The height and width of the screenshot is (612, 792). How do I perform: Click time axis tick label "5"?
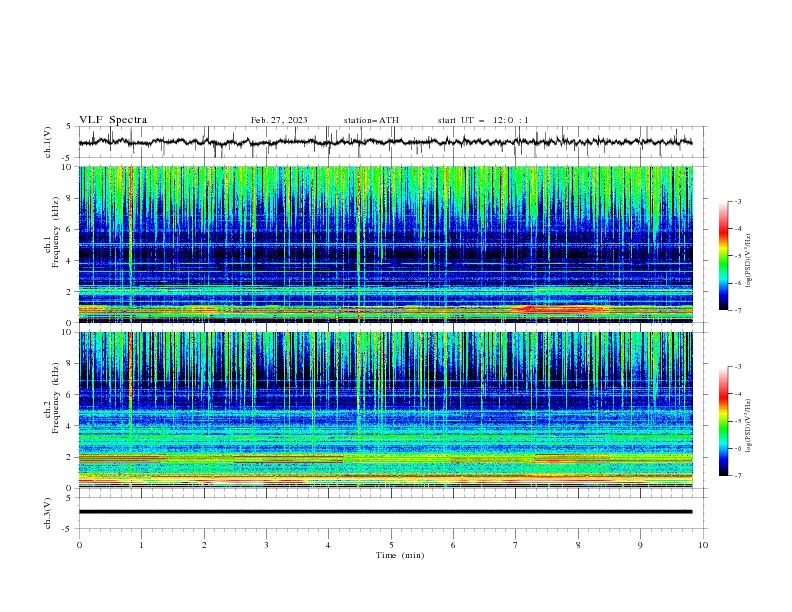tap(391, 545)
